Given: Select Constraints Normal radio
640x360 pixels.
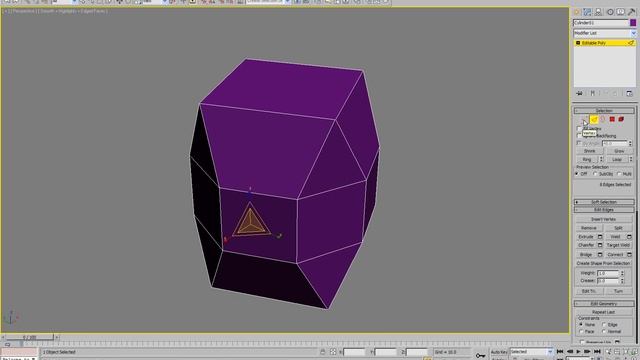Looking at the screenshot, I should [604, 332].
